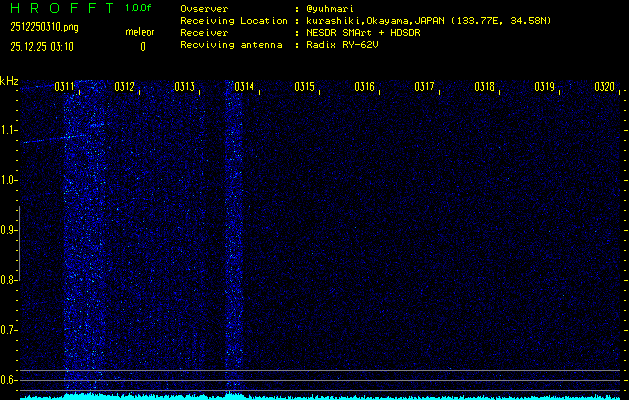The height and width of the screenshot is (400, 629).
Task: Click the HROFFT title text
Action: pyautogui.click(x=61, y=8)
